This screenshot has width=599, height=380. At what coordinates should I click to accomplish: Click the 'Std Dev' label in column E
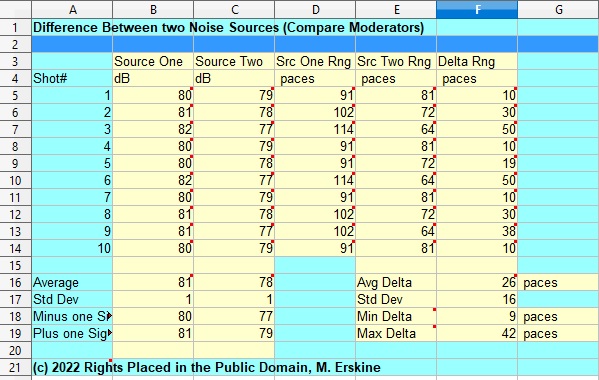396,299
